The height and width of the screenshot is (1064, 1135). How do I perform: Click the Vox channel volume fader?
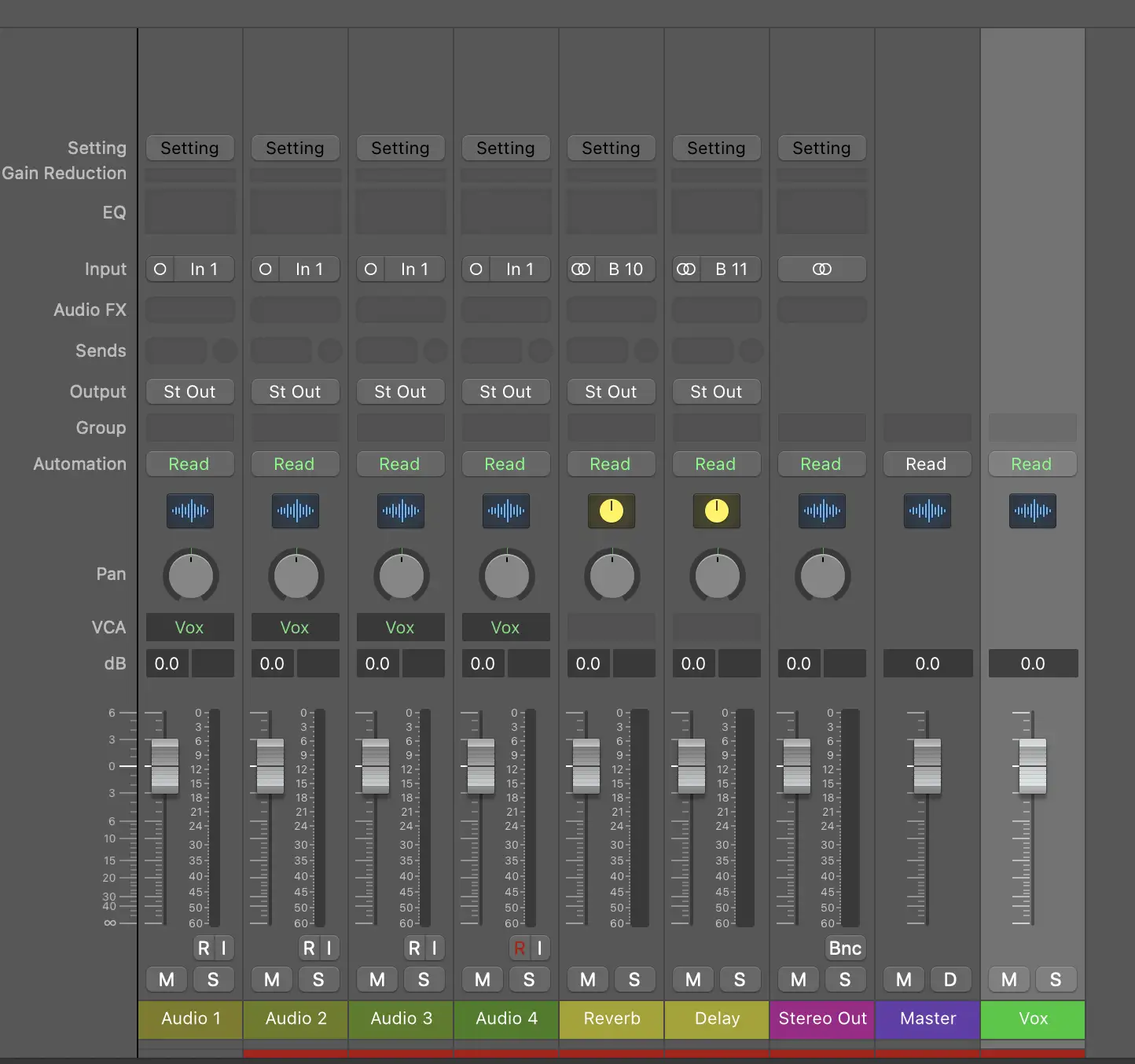1032,766
